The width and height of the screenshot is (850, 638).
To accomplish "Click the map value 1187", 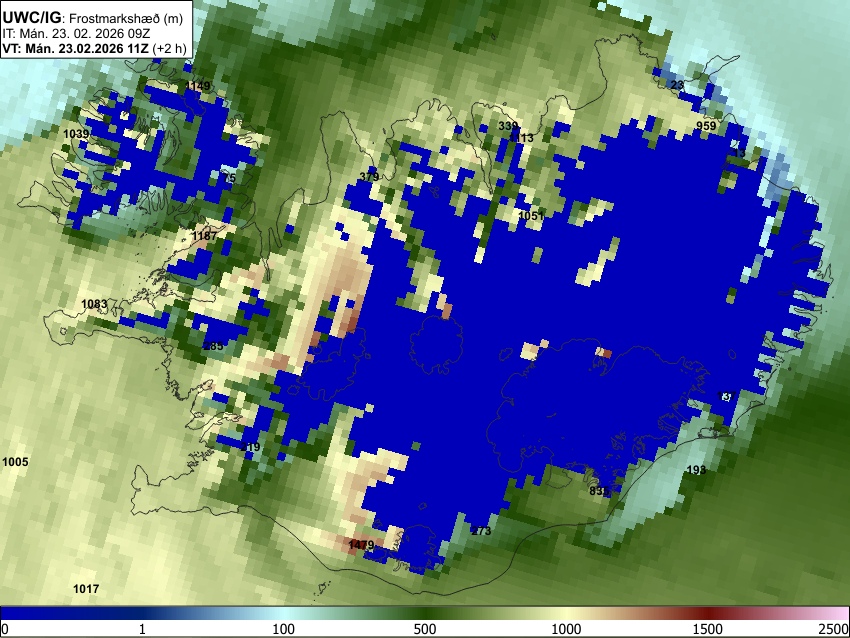I will pyautogui.click(x=204, y=236).
